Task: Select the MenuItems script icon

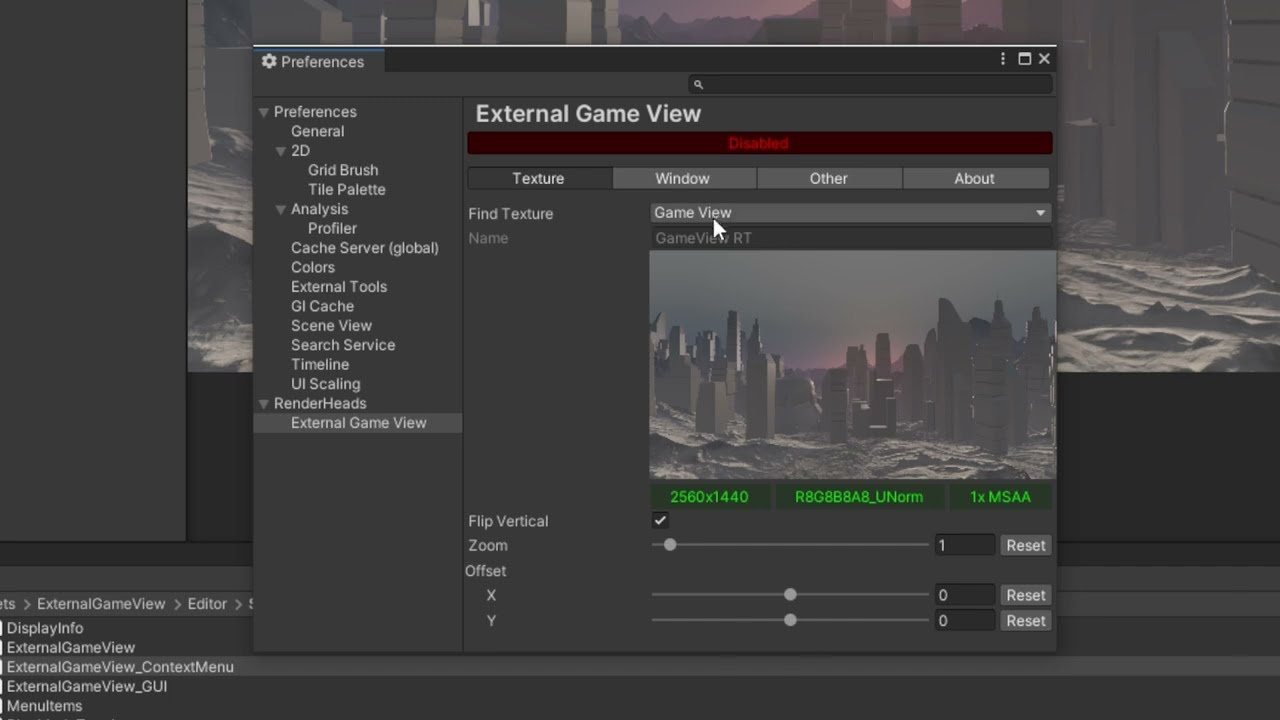Action: point(2,706)
